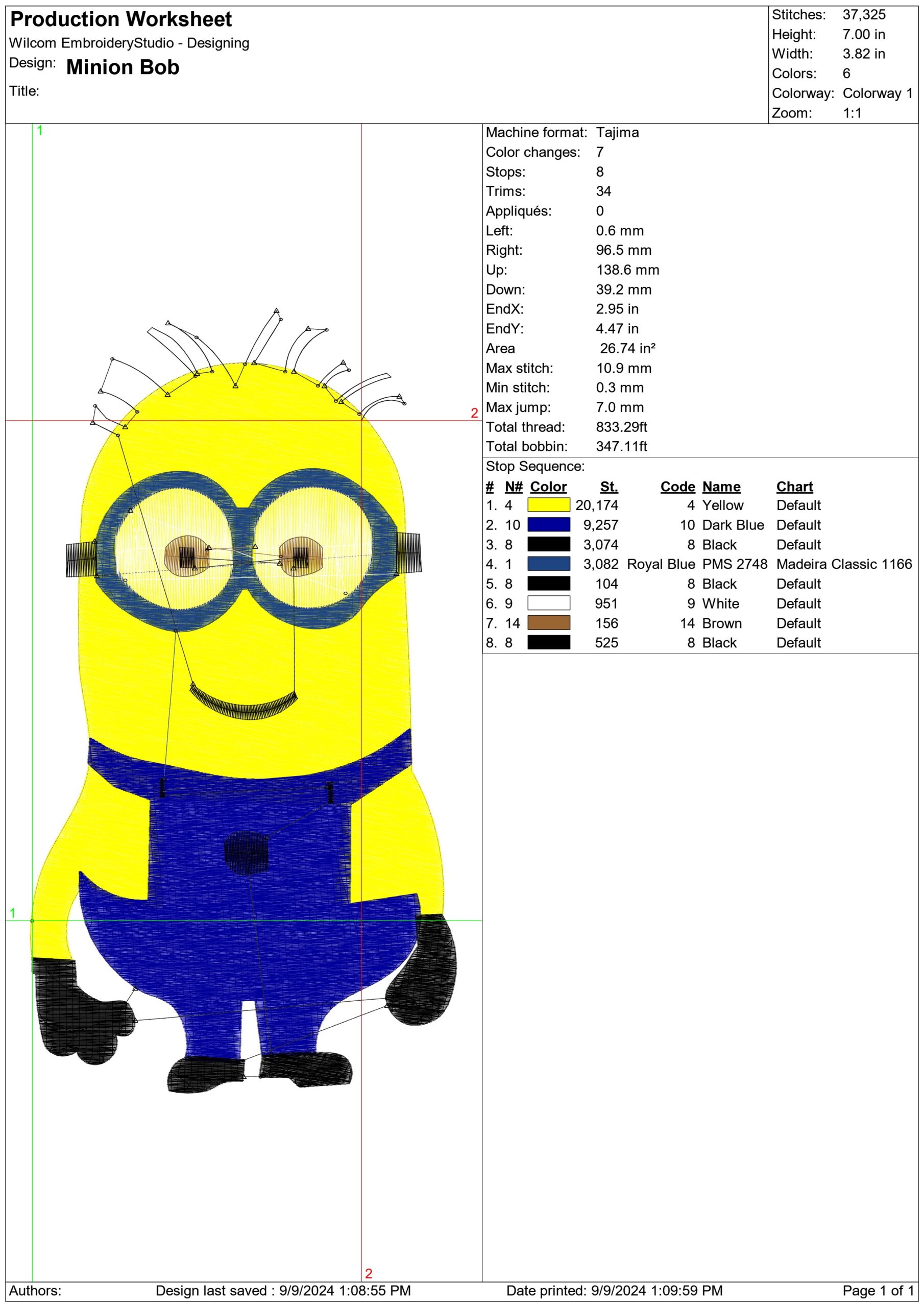Viewport: 924px width, 1307px height.
Task: Click the Yellow color swatch in stop 1
Action: (548, 505)
